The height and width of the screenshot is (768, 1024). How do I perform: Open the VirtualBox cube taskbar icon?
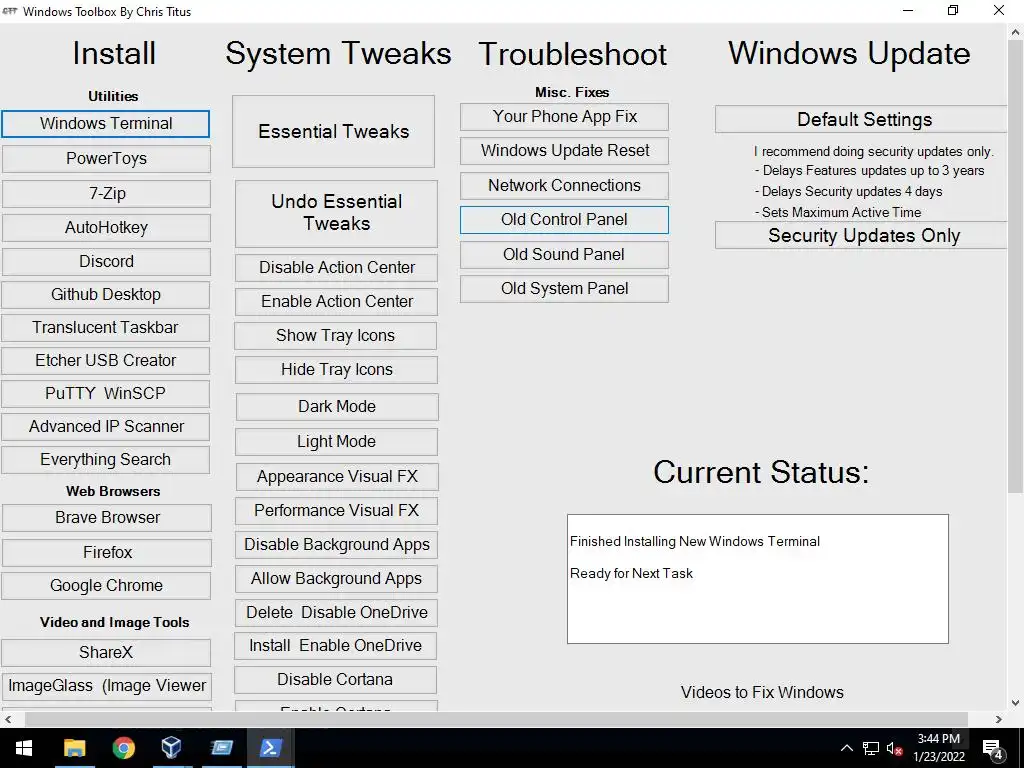click(x=172, y=748)
